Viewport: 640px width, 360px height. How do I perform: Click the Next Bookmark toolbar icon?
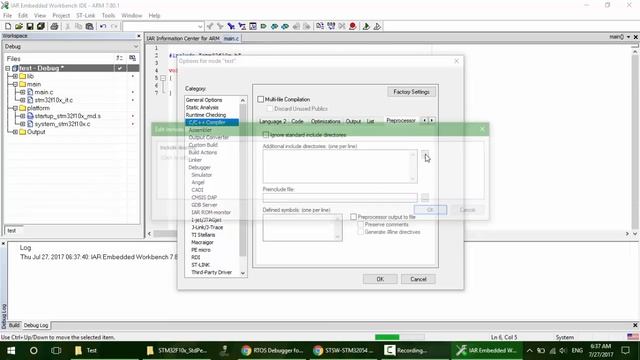coord(285,27)
